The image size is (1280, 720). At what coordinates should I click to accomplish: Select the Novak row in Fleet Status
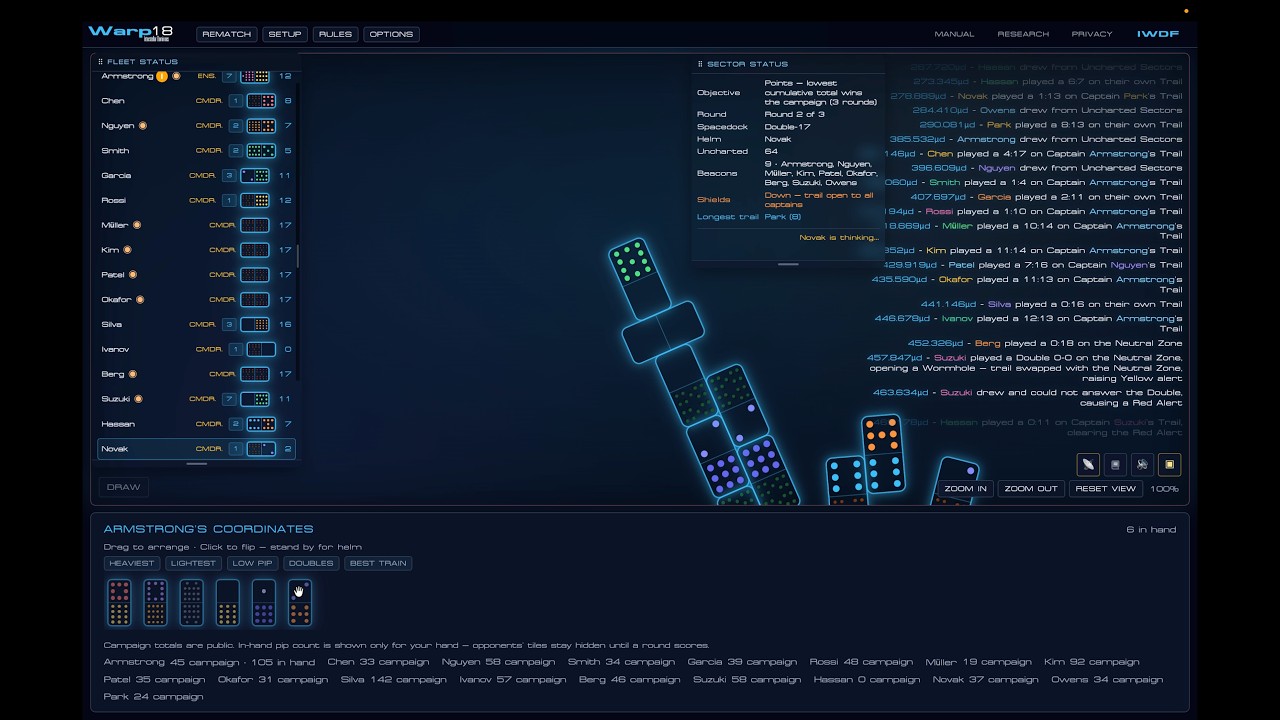coord(196,449)
